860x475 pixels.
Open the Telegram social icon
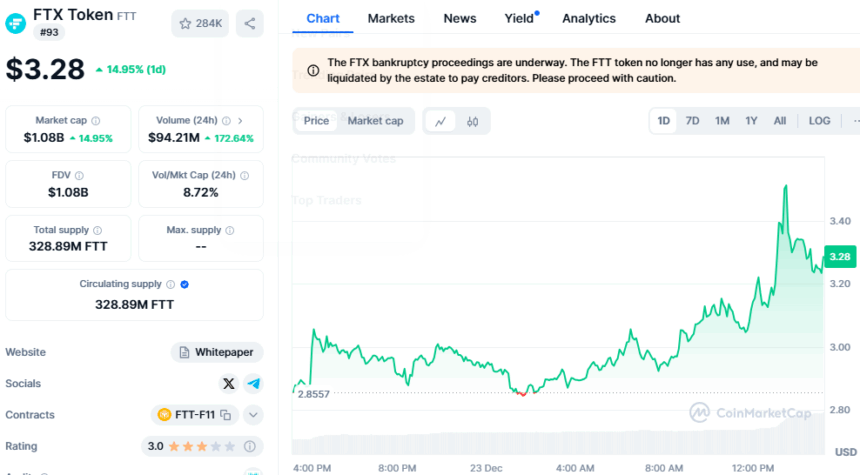254,383
